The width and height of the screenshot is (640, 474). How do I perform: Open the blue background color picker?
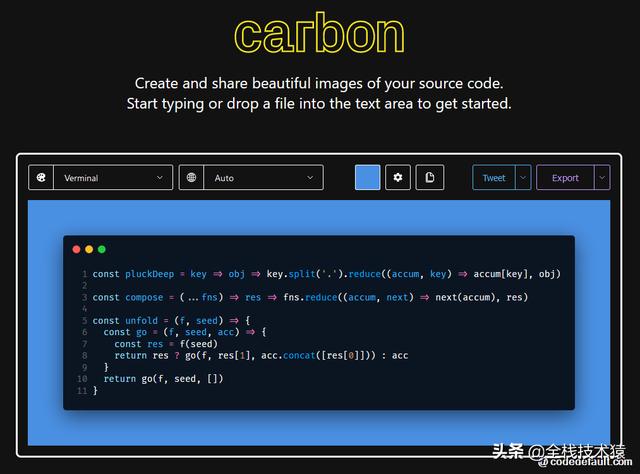(x=367, y=178)
